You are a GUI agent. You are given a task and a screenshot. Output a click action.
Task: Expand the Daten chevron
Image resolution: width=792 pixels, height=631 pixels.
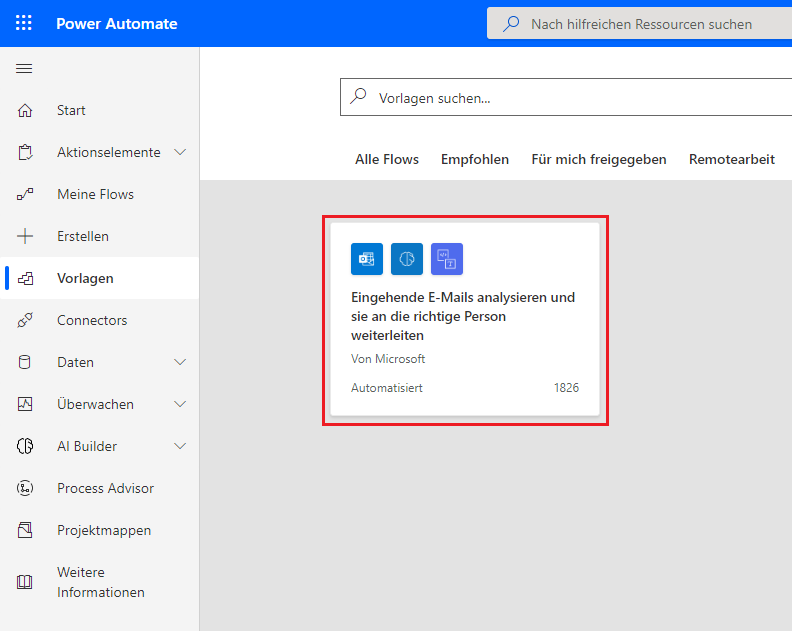[180, 362]
